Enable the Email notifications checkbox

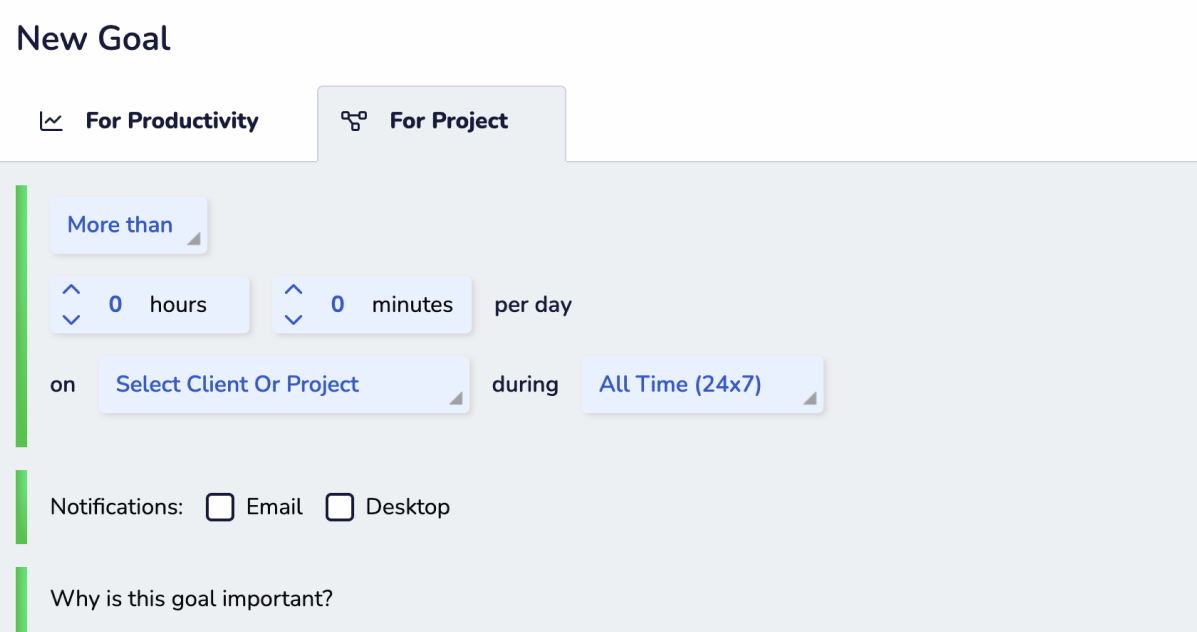coord(220,508)
